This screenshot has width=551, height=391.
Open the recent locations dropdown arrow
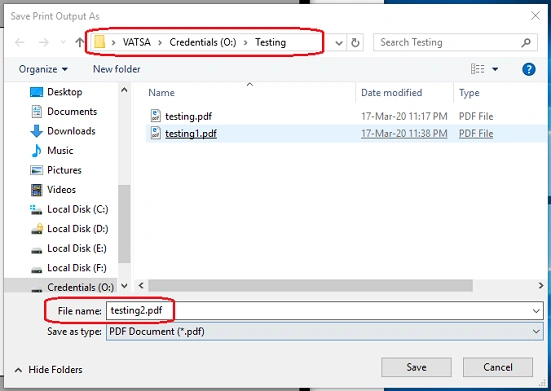point(63,43)
